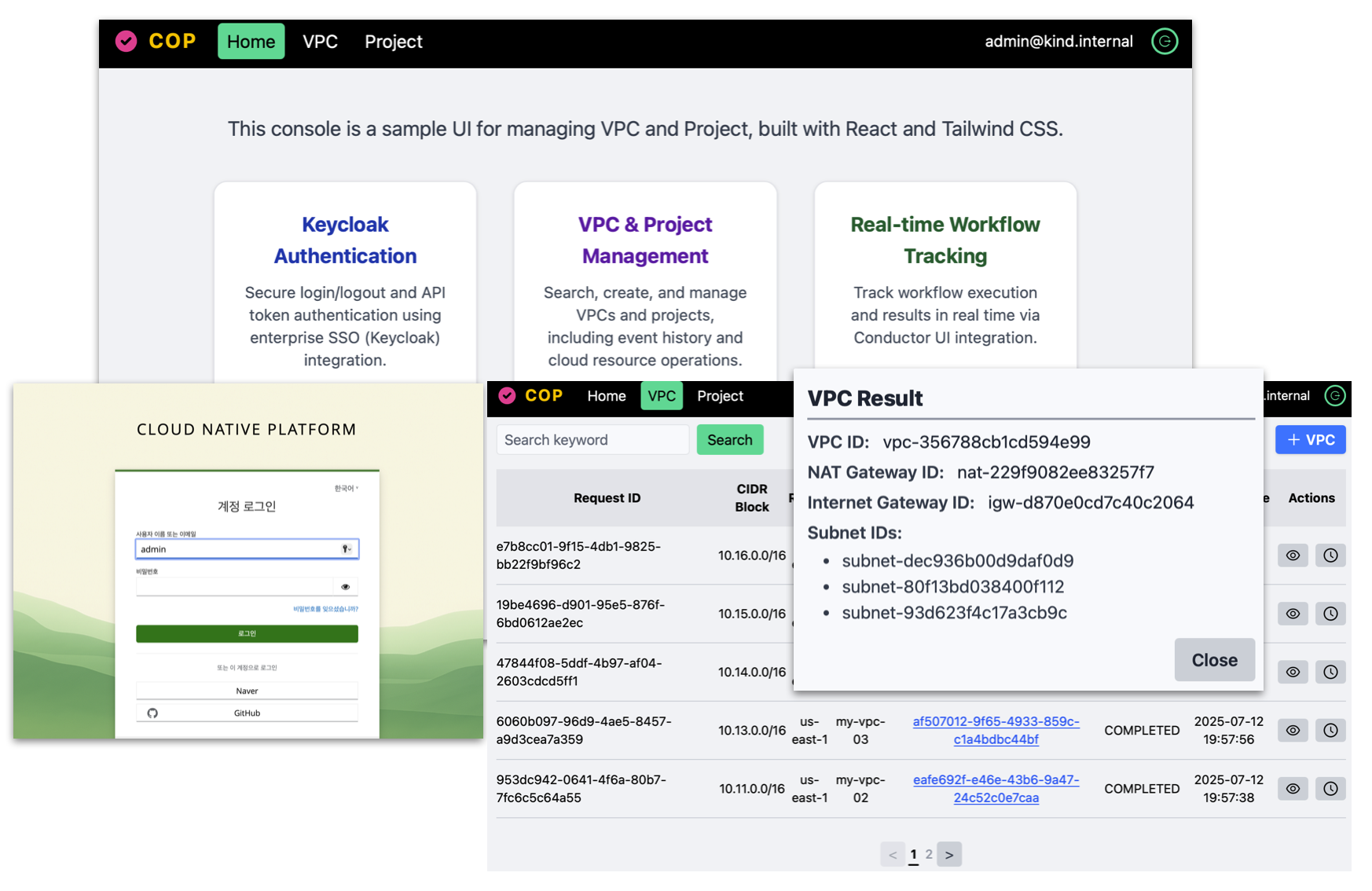Switch to the VPC tab
This screenshot has height=891, width=1372.
pos(661,396)
